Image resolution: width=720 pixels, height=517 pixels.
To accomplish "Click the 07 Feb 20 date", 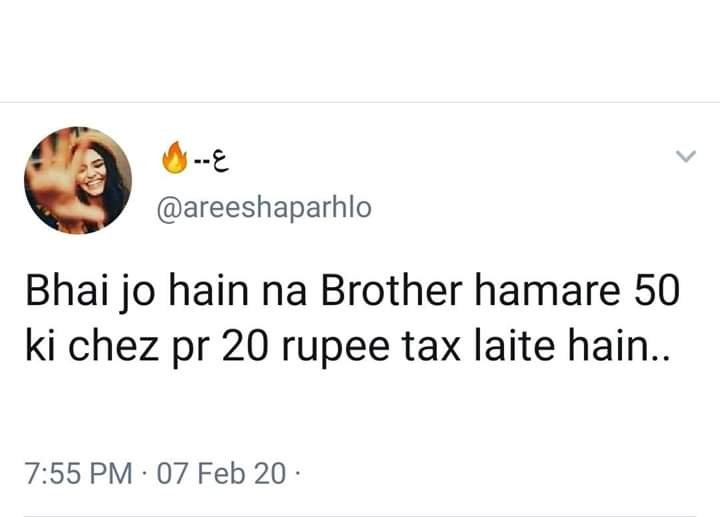I will [x=221, y=473].
